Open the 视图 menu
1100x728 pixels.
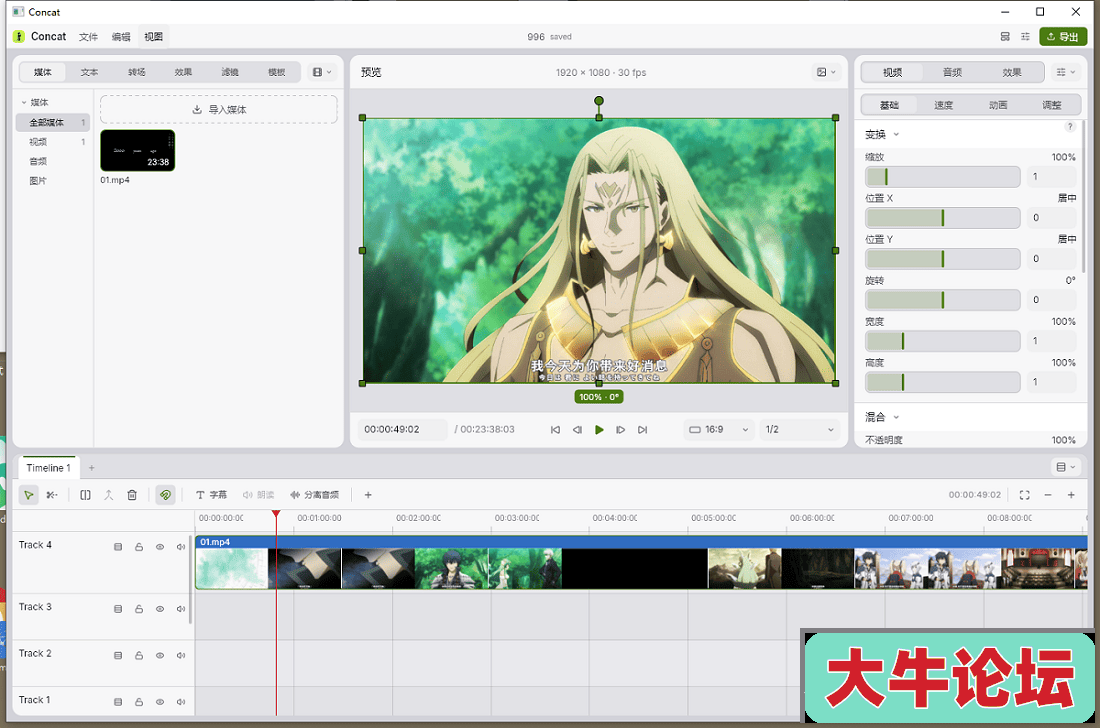[154, 36]
